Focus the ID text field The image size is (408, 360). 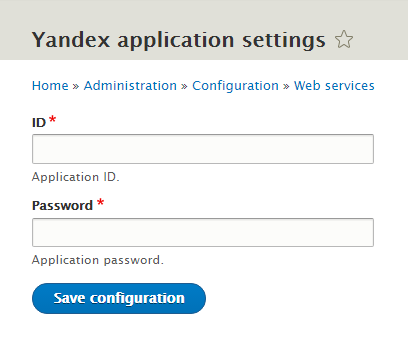click(203, 149)
